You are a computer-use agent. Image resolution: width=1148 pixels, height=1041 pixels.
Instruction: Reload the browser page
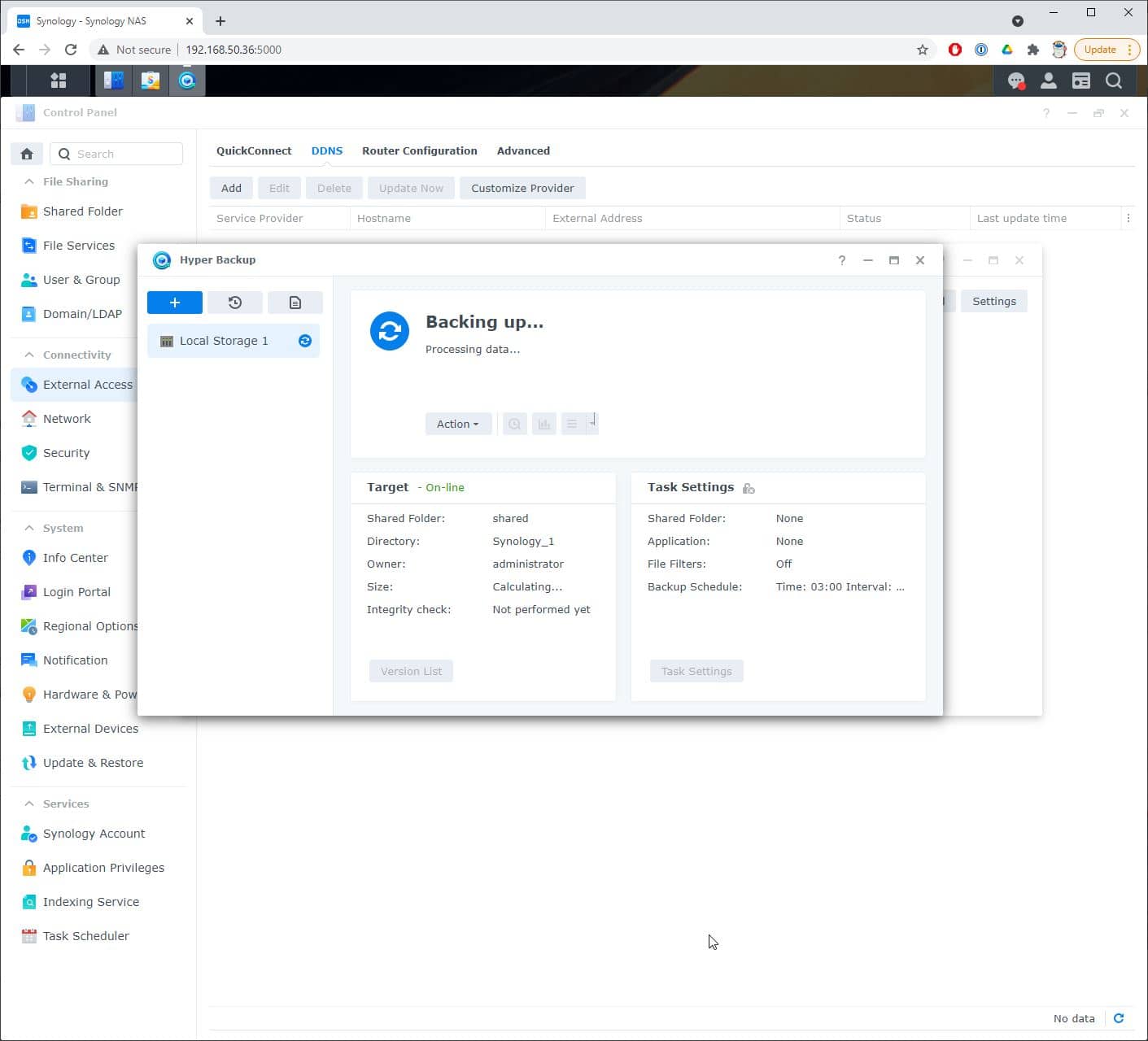[x=71, y=50]
